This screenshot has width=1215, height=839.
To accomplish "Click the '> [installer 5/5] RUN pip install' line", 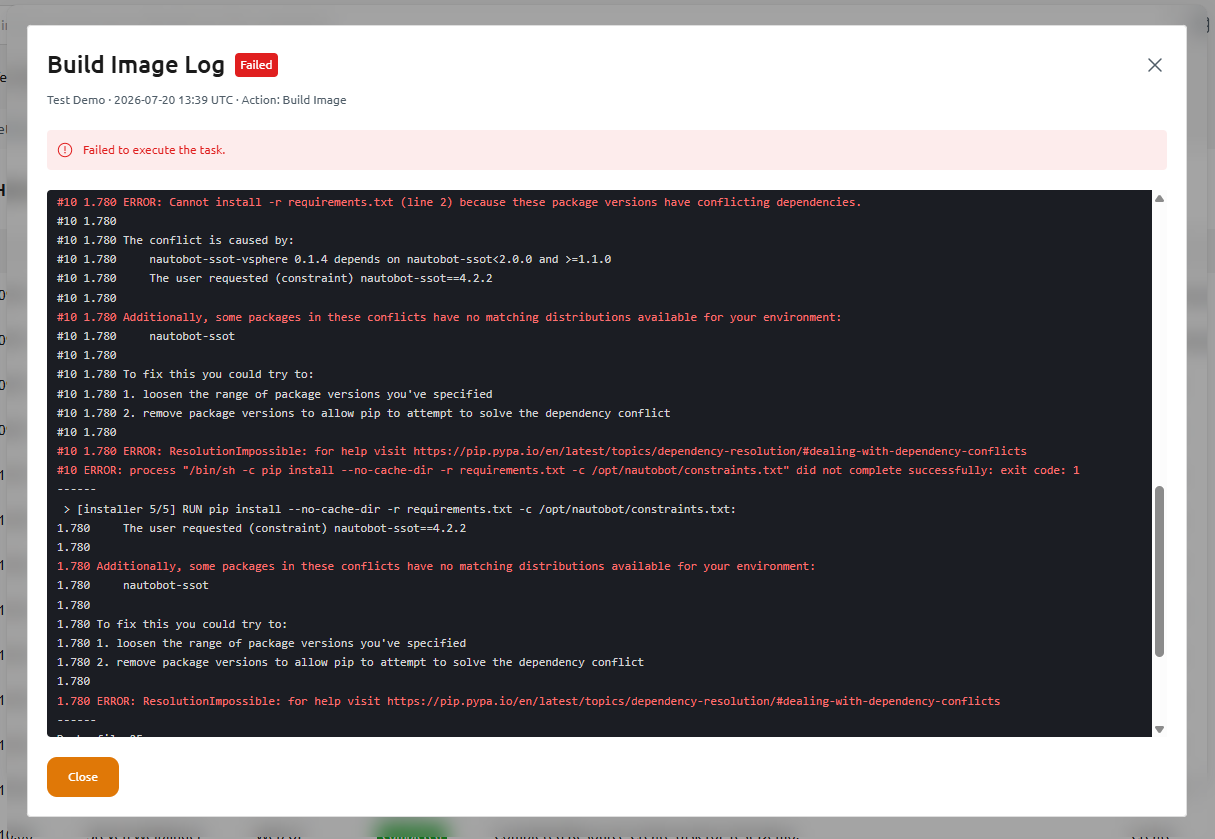I will [x=400, y=509].
